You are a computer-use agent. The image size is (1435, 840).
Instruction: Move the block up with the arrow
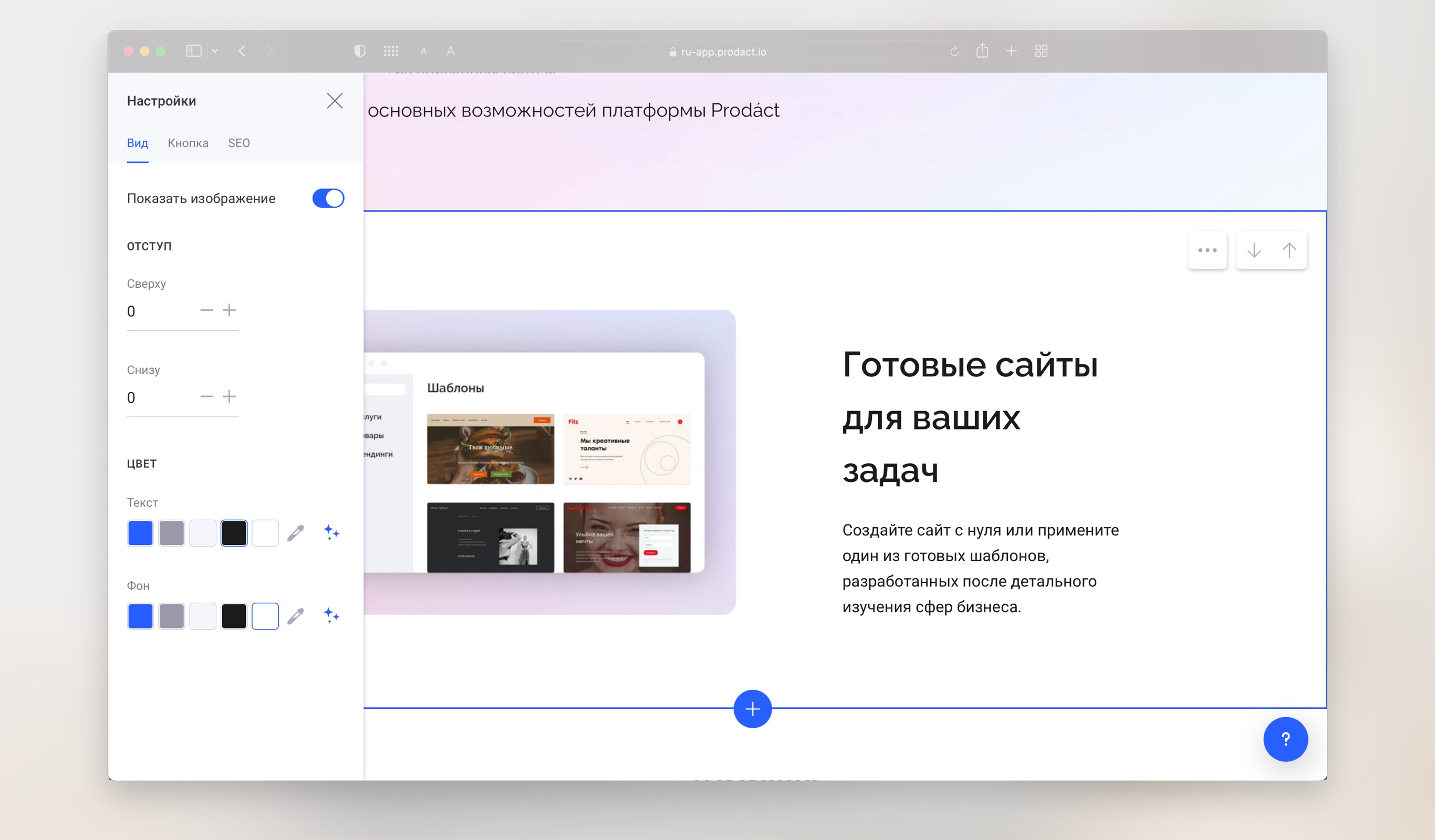click(x=1289, y=250)
